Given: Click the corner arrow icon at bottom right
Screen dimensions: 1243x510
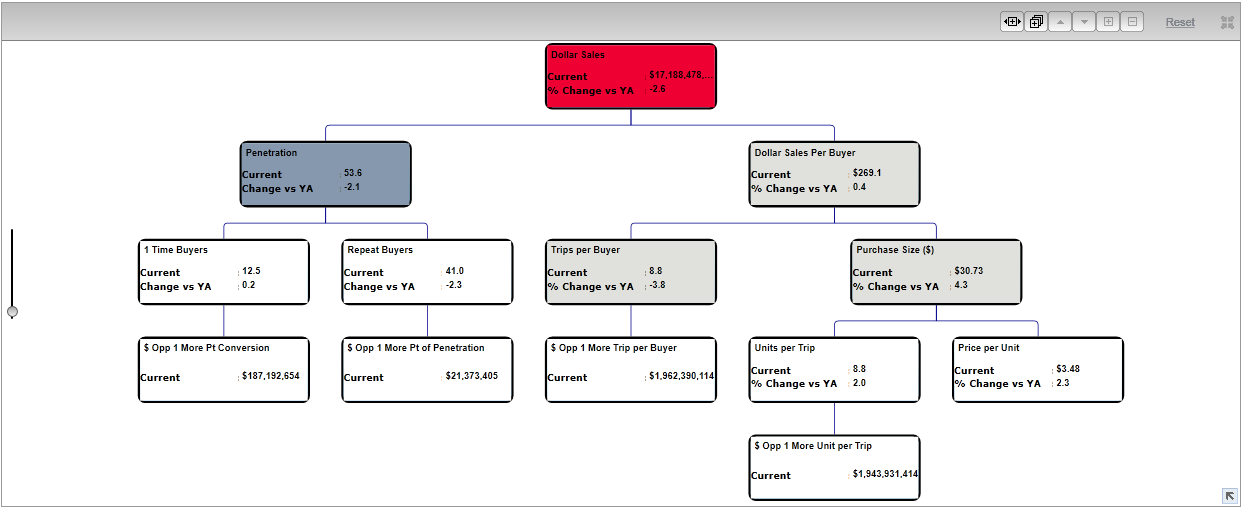Looking at the screenshot, I should 1229,495.
